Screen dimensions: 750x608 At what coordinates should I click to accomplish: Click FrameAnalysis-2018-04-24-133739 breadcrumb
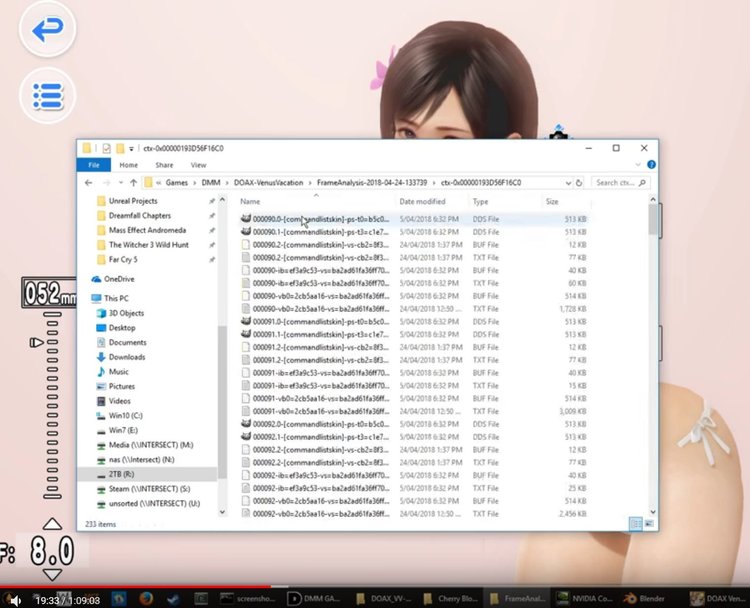coord(372,183)
